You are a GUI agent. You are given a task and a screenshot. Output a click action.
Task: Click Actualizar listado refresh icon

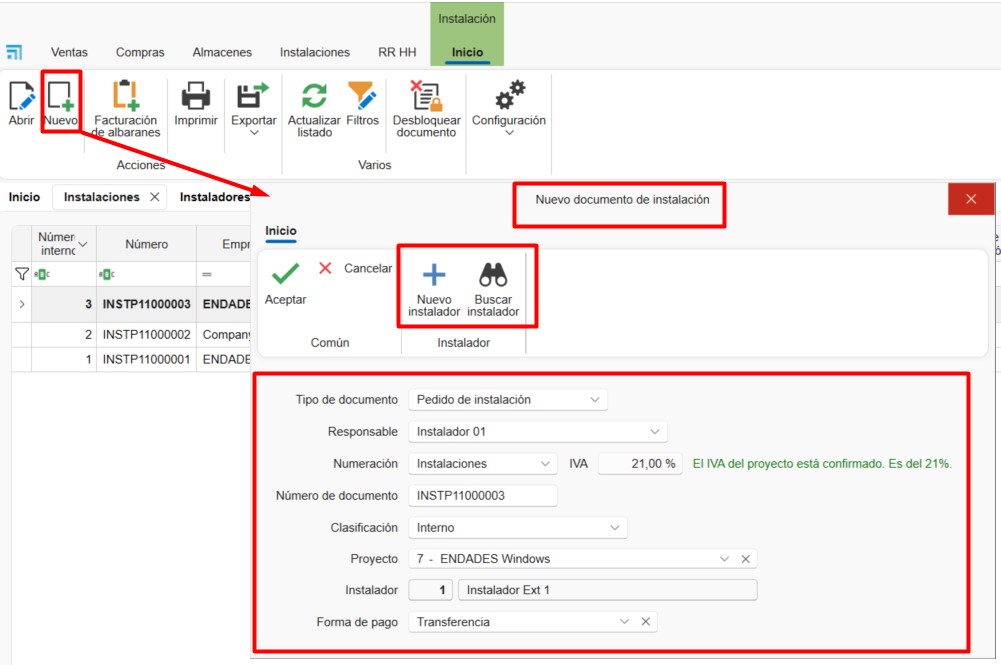click(314, 97)
